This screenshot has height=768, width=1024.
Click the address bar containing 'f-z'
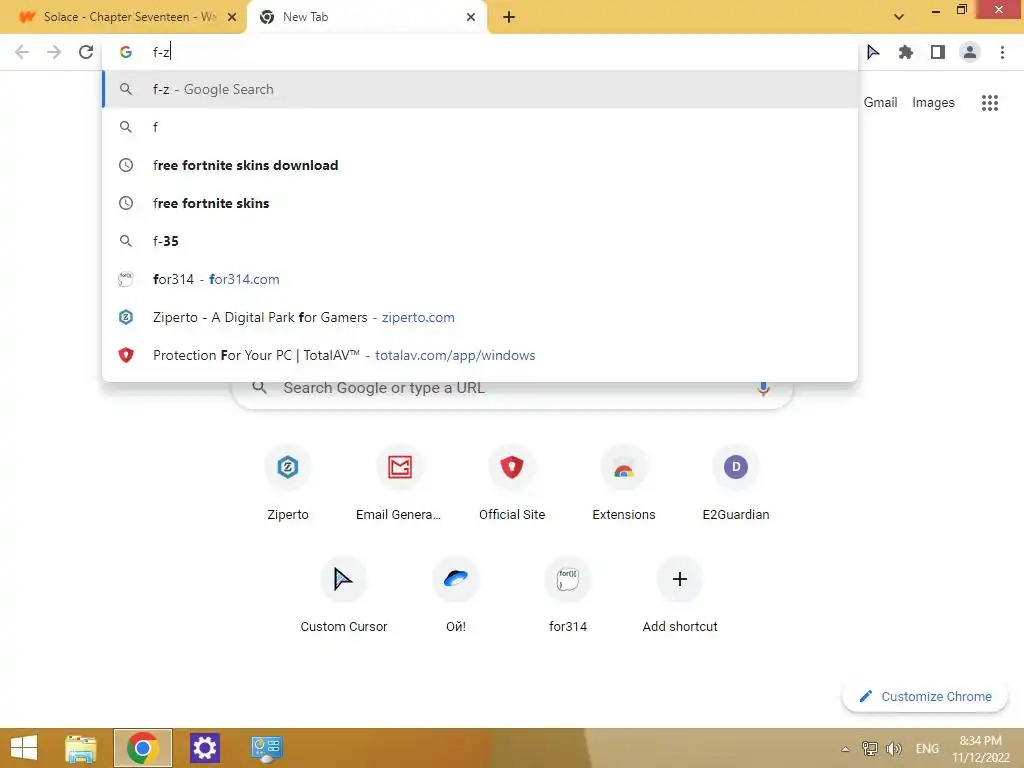tap(480, 52)
